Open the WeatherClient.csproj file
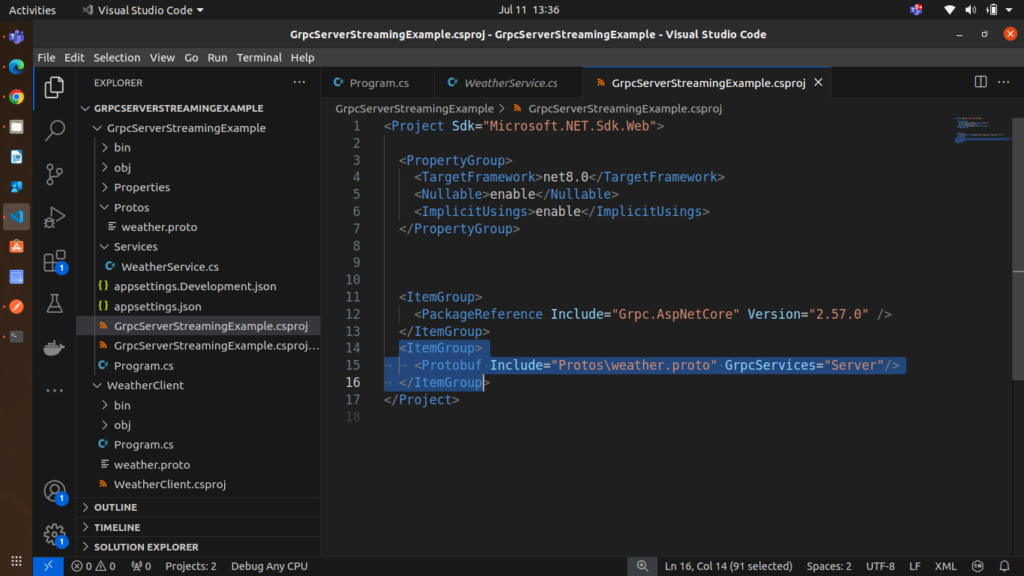The width and height of the screenshot is (1024, 576). 169,484
